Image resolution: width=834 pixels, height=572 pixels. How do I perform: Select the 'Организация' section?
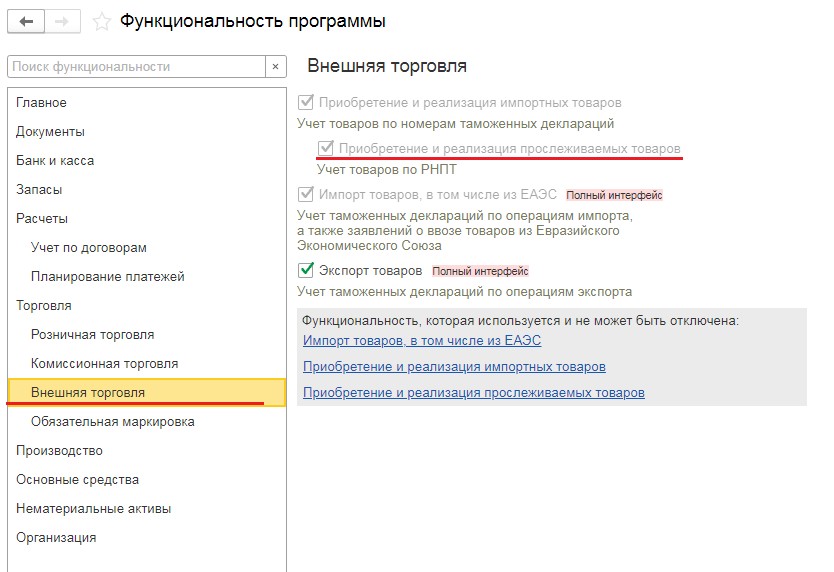(x=56, y=538)
